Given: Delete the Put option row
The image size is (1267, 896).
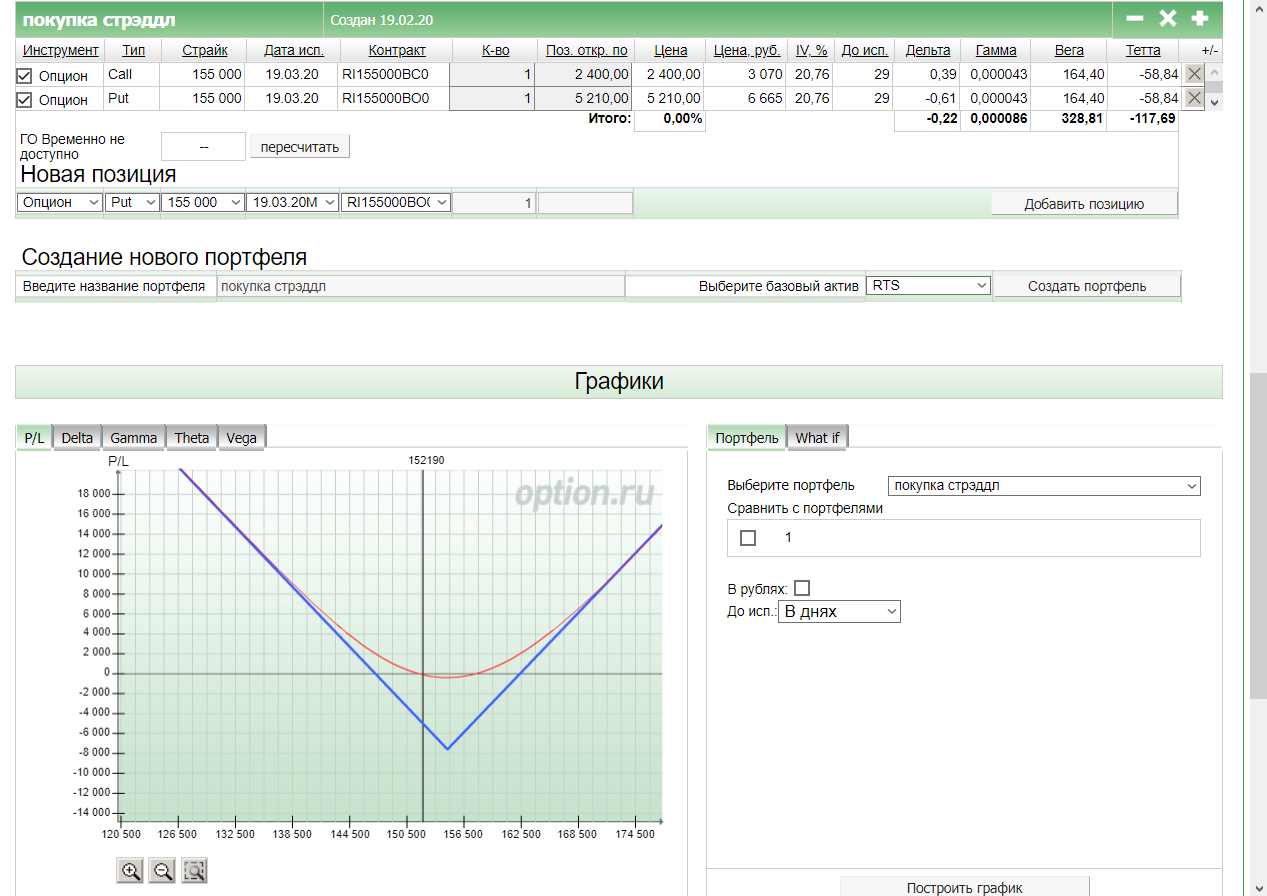Looking at the screenshot, I should tap(1194, 97).
